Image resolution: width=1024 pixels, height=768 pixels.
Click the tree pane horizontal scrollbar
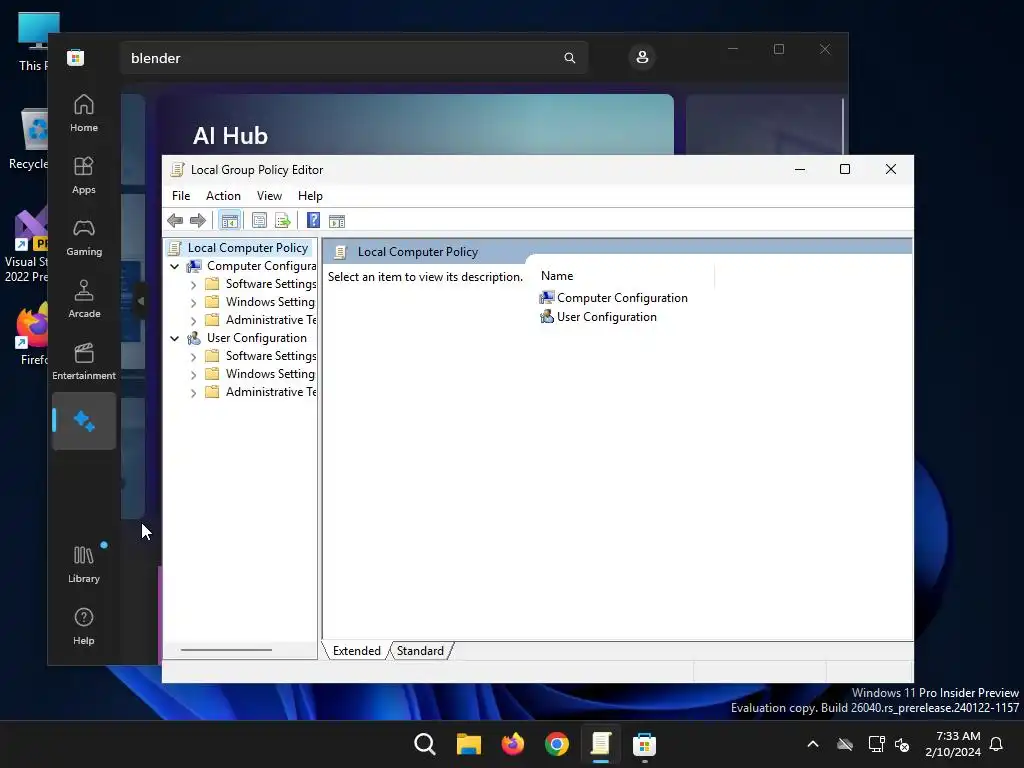tap(226, 650)
